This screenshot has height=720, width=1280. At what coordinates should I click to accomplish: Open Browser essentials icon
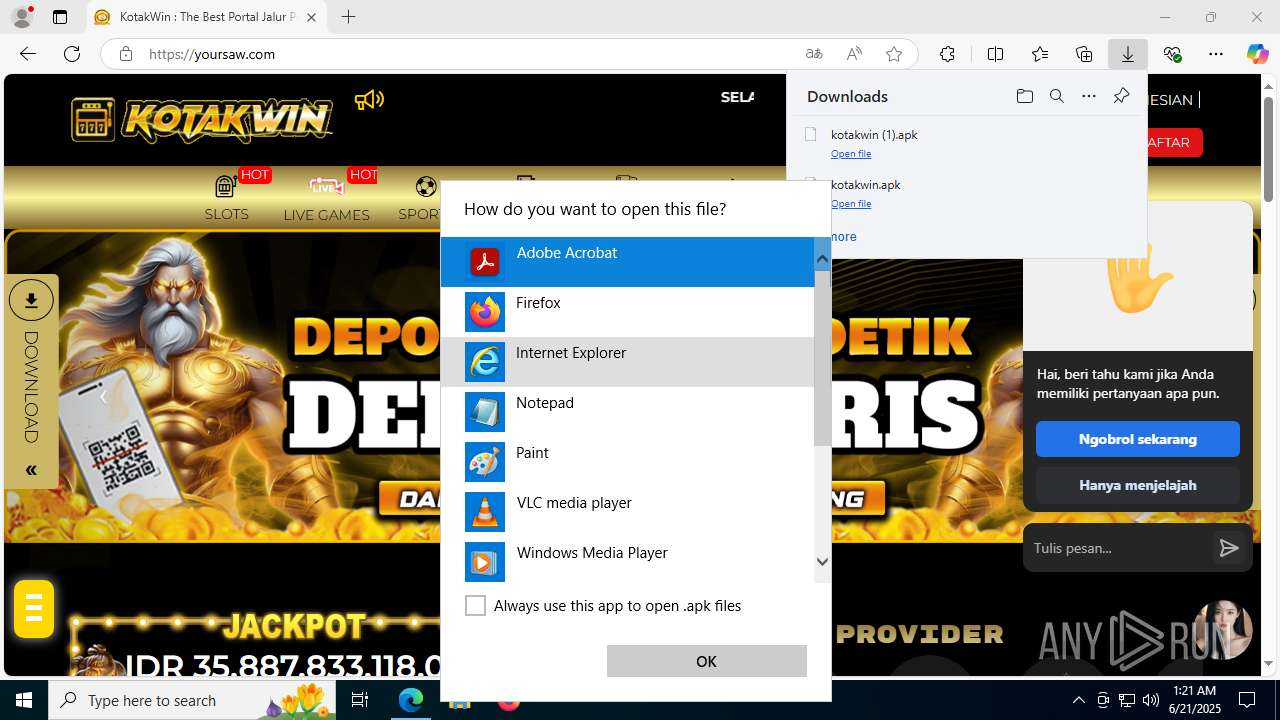pos(1172,54)
